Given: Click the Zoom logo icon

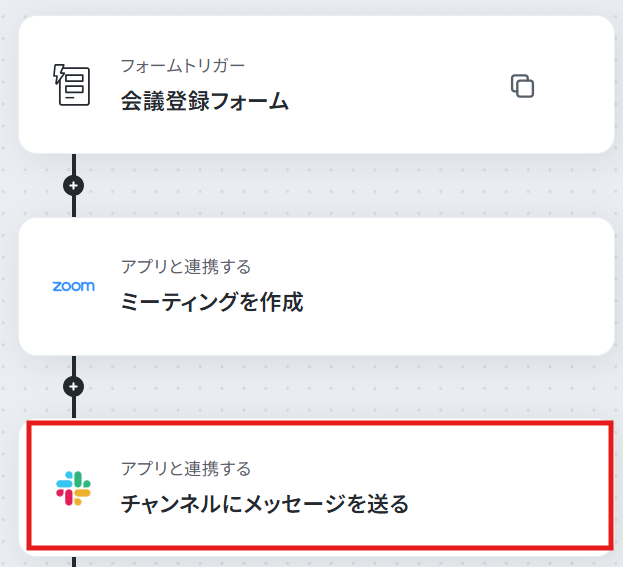Looking at the screenshot, I should pyautogui.click(x=74, y=286).
